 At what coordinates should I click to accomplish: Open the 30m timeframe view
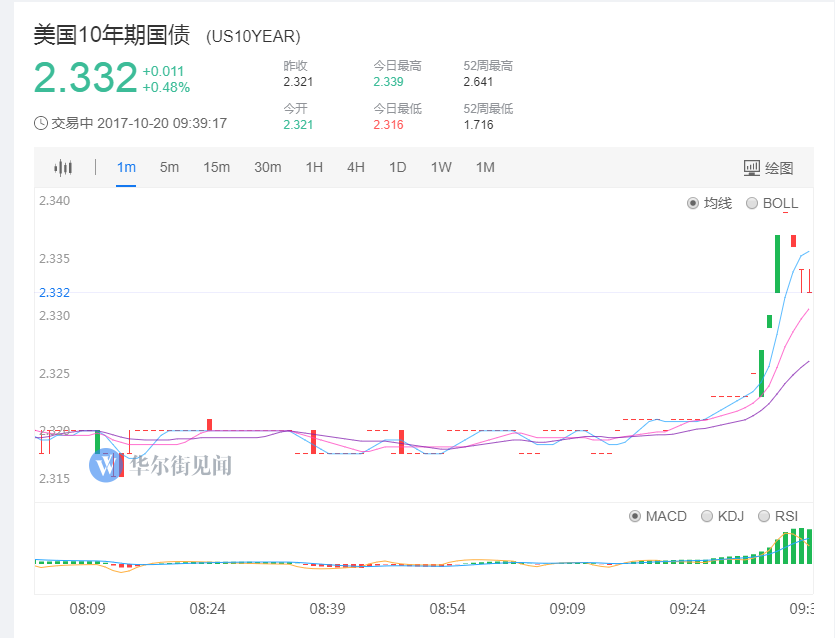pyautogui.click(x=267, y=167)
